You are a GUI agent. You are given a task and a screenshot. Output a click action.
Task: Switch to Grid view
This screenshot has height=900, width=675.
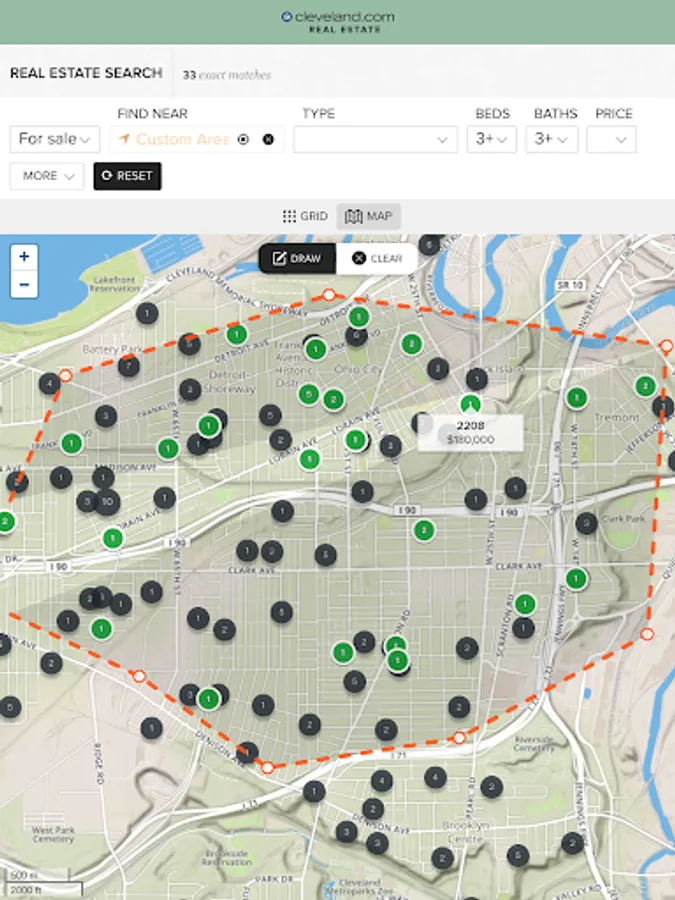point(305,216)
